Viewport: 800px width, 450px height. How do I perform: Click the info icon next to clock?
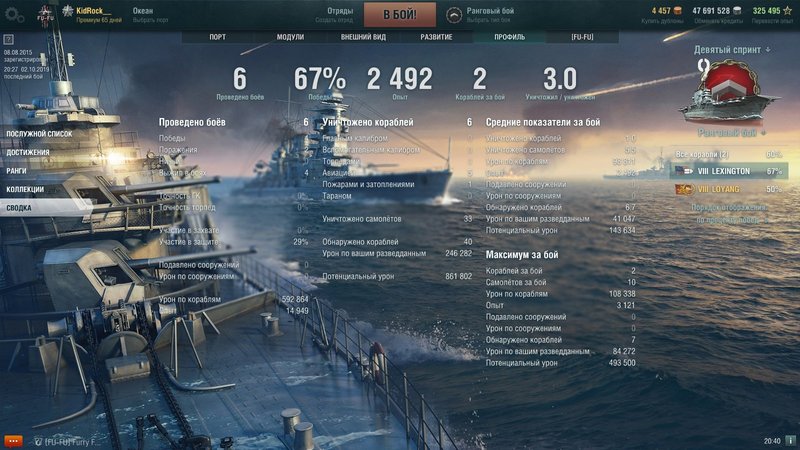[790, 440]
